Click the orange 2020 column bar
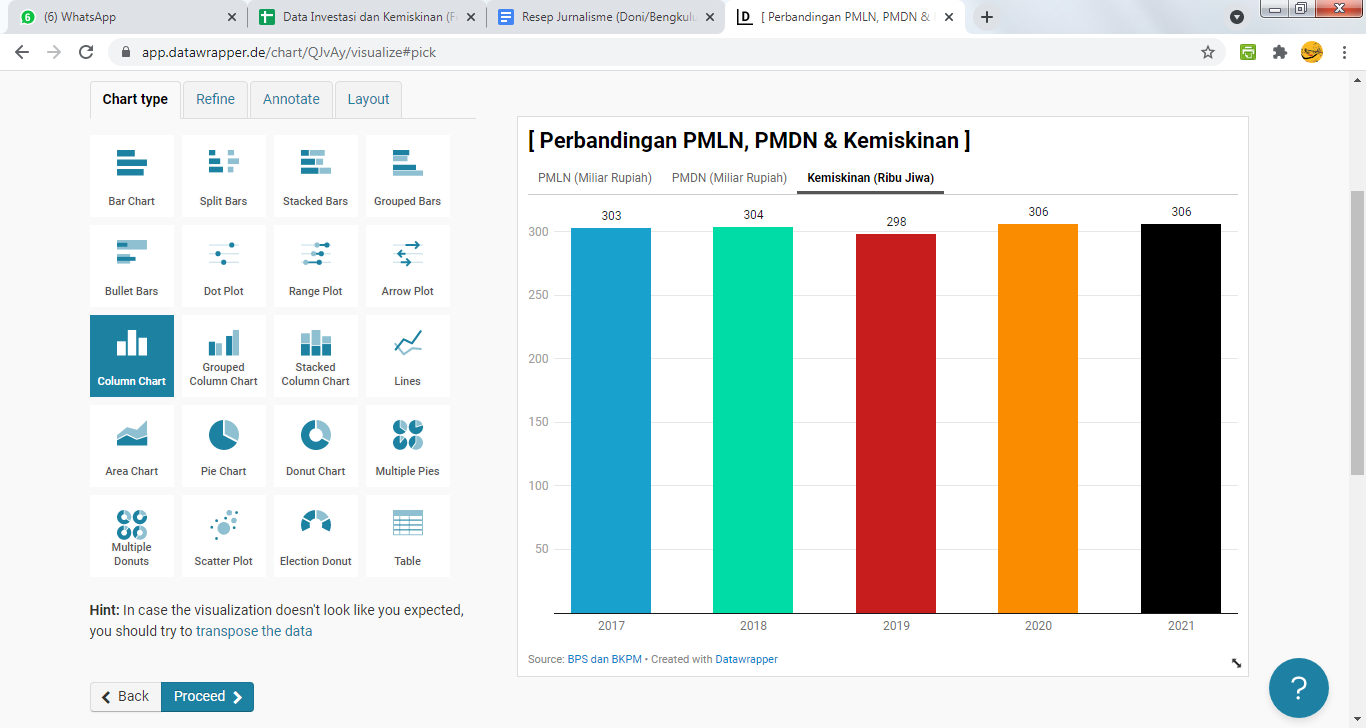The image size is (1366, 728). (1038, 418)
